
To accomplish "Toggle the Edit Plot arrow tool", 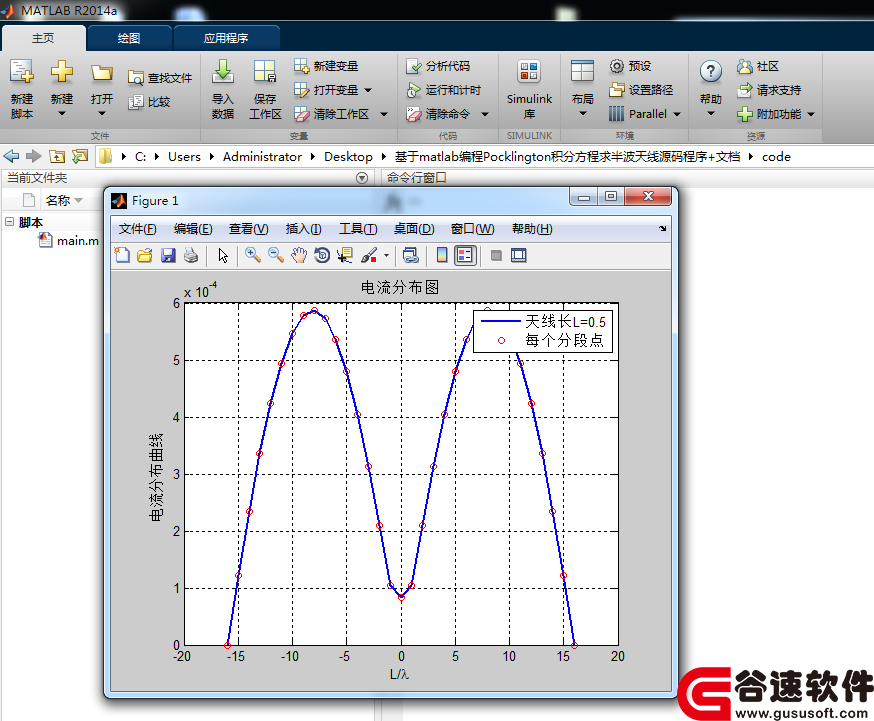I will pyautogui.click(x=223, y=255).
